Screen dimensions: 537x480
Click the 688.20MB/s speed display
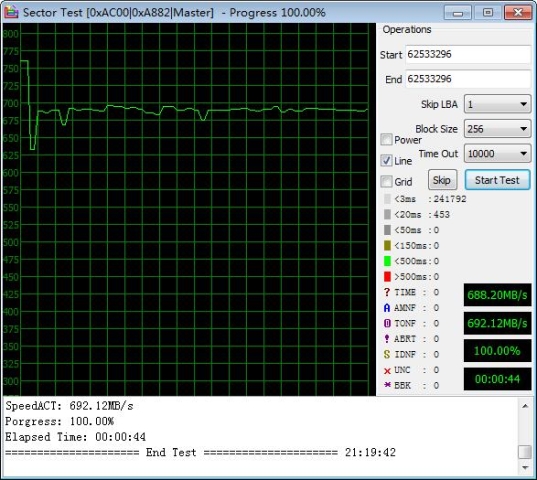pos(497,295)
